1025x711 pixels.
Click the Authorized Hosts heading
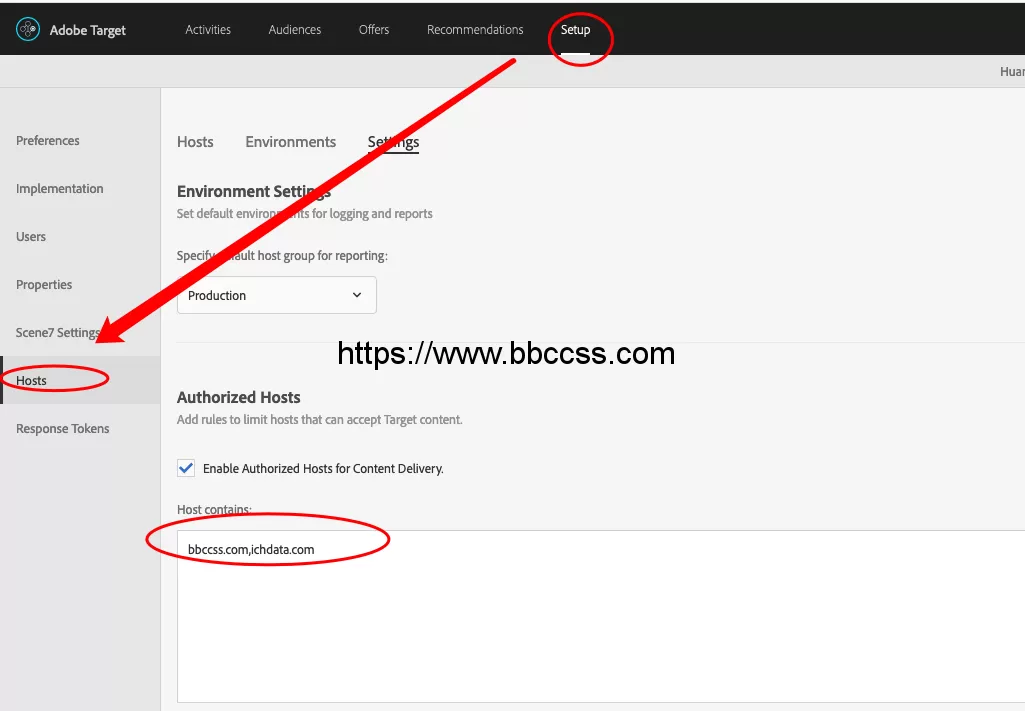click(x=239, y=397)
